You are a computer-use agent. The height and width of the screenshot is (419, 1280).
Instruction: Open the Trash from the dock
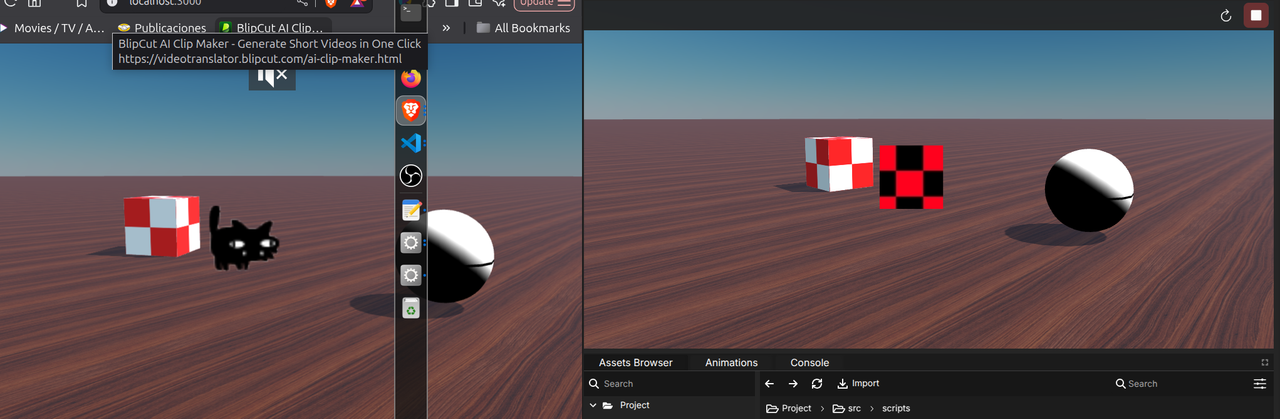click(411, 309)
